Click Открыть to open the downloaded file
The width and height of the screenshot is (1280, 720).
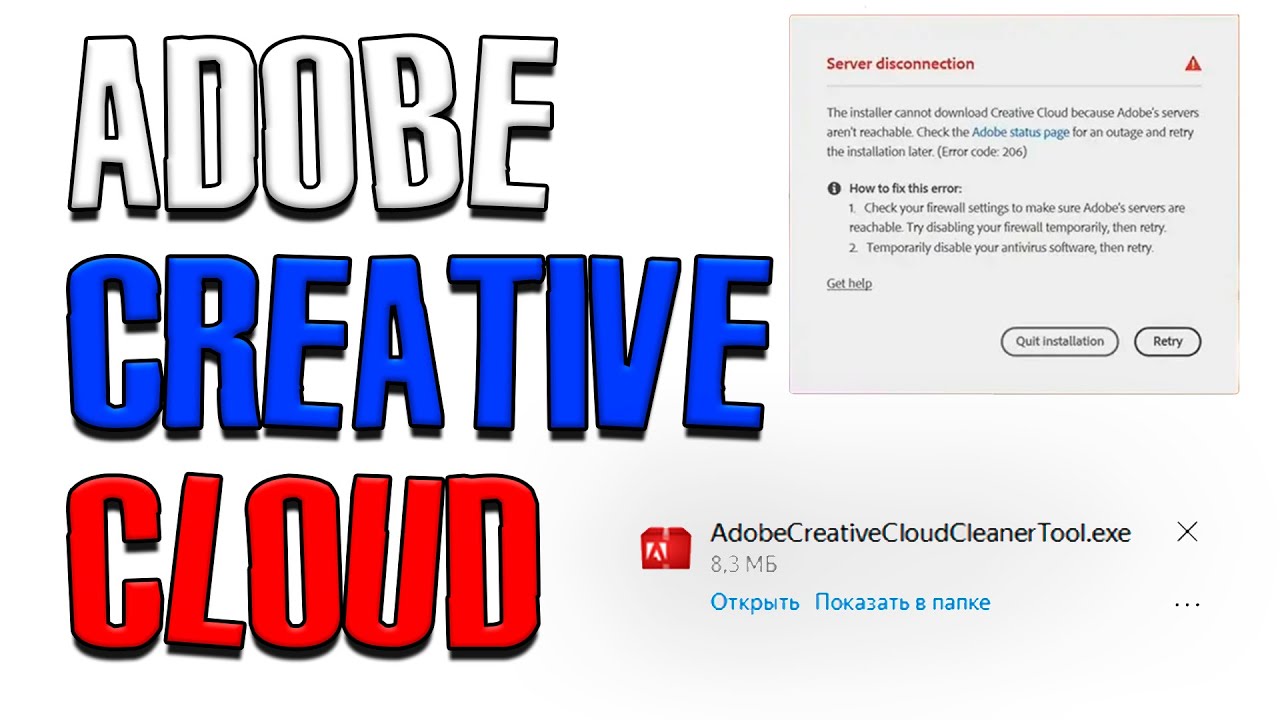pyautogui.click(x=755, y=603)
